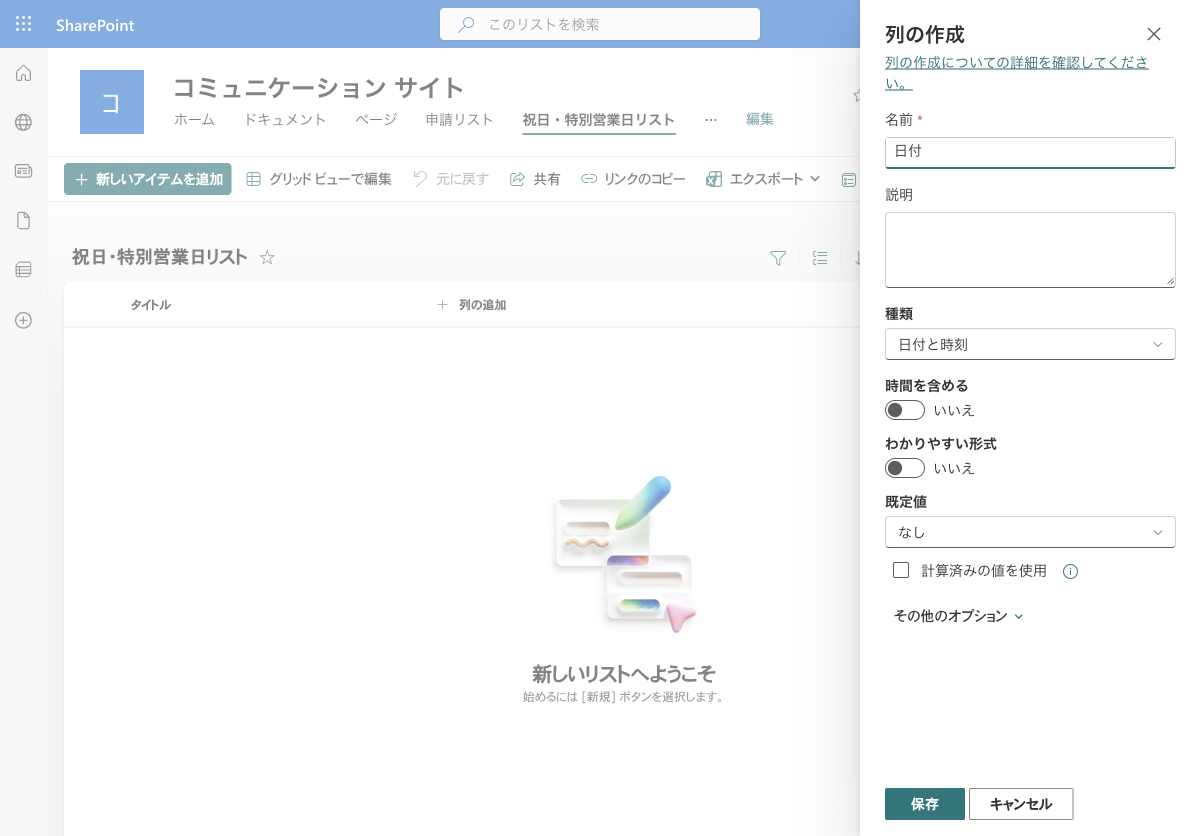Open the news feed icon in left rail
Image resolution: width=1200 pixels, height=836 pixels.
tap(23, 171)
